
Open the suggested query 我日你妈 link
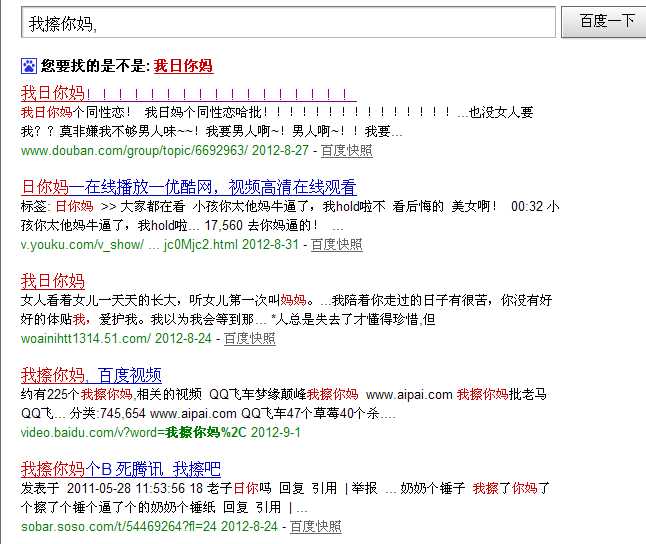tap(183, 66)
